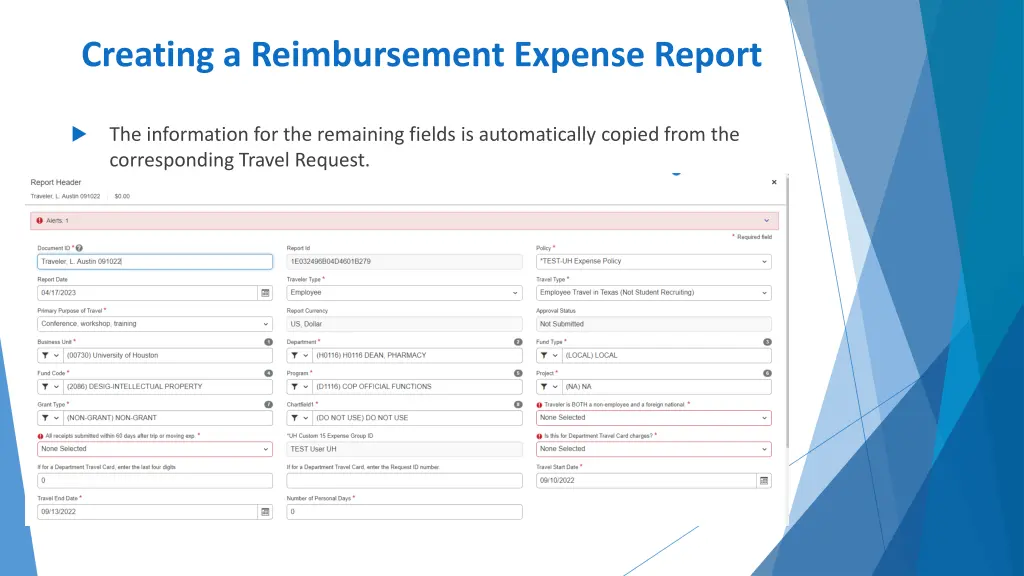Open the Travel End Date calendar picker
Screen dimensions: 1024x576
point(265,512)
